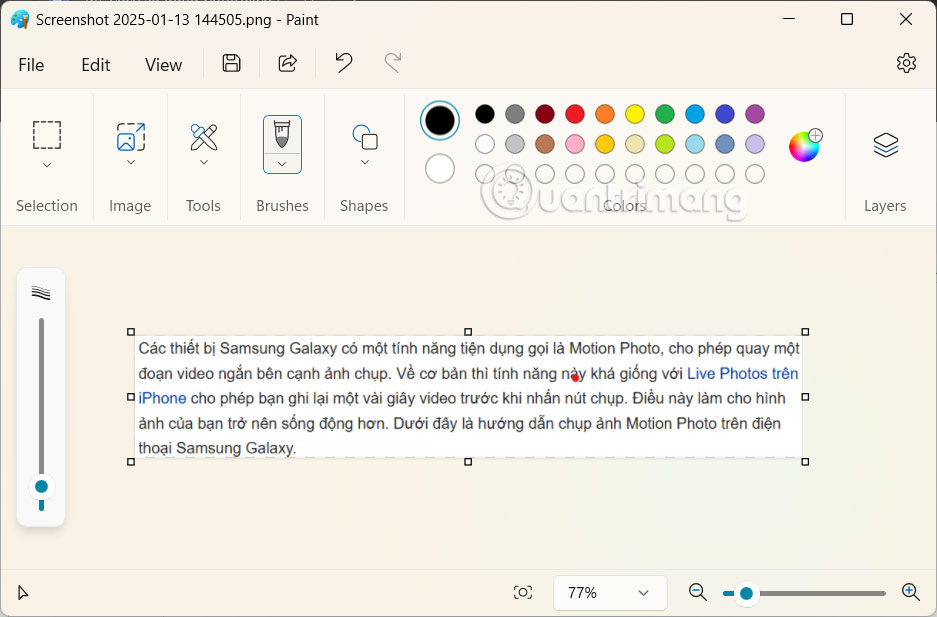Open Paint settings
The height and width of the screenshot is (617, 937).
click(906, 62)
